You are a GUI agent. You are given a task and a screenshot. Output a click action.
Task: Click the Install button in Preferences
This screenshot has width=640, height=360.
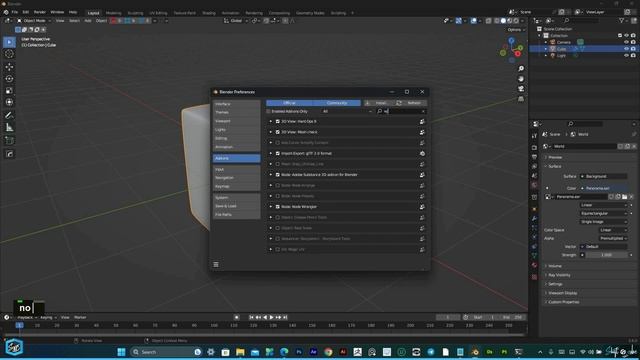pos(379,103)
